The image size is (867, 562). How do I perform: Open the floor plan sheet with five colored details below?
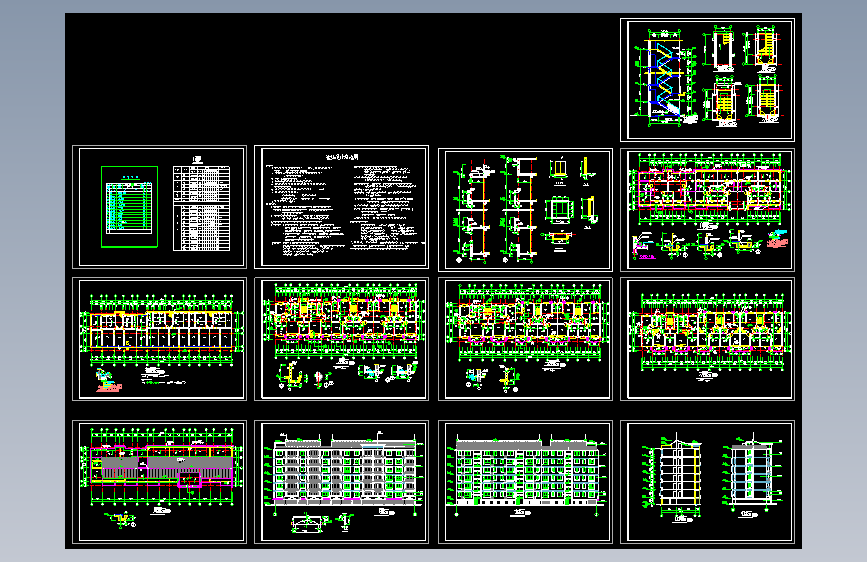pos(707,210)
